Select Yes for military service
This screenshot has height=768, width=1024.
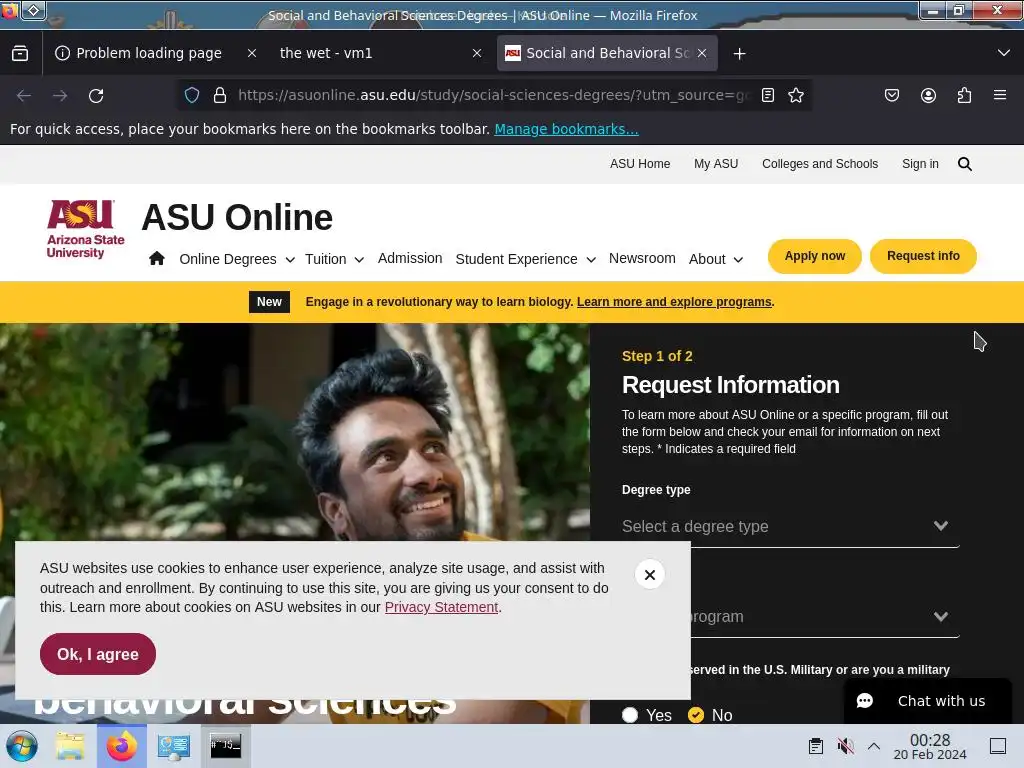[630, 715]
